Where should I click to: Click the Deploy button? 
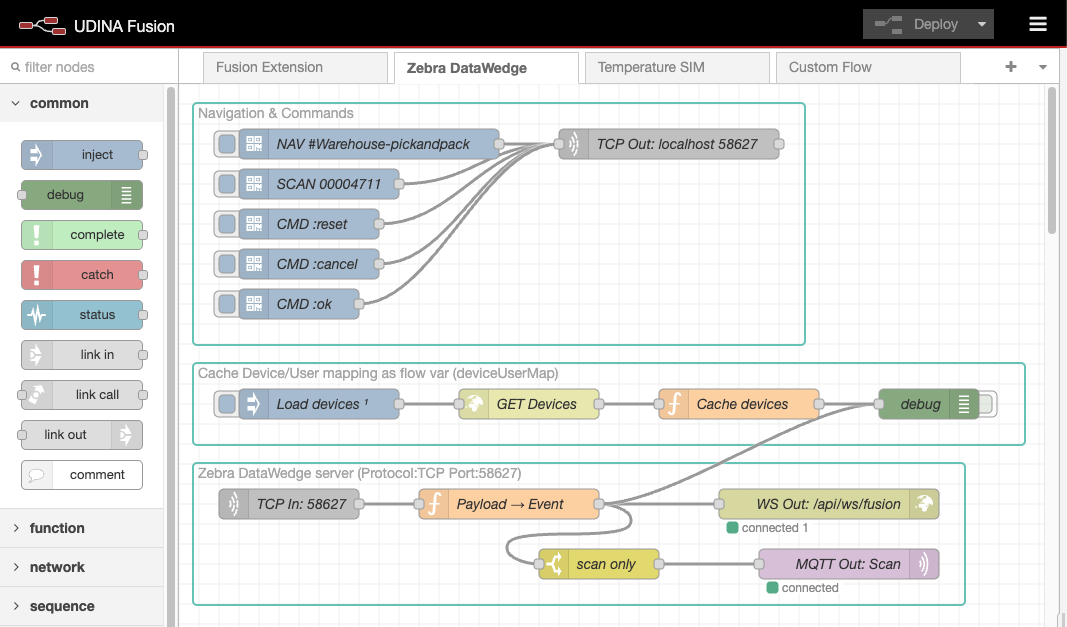click(x=917, y=24)
